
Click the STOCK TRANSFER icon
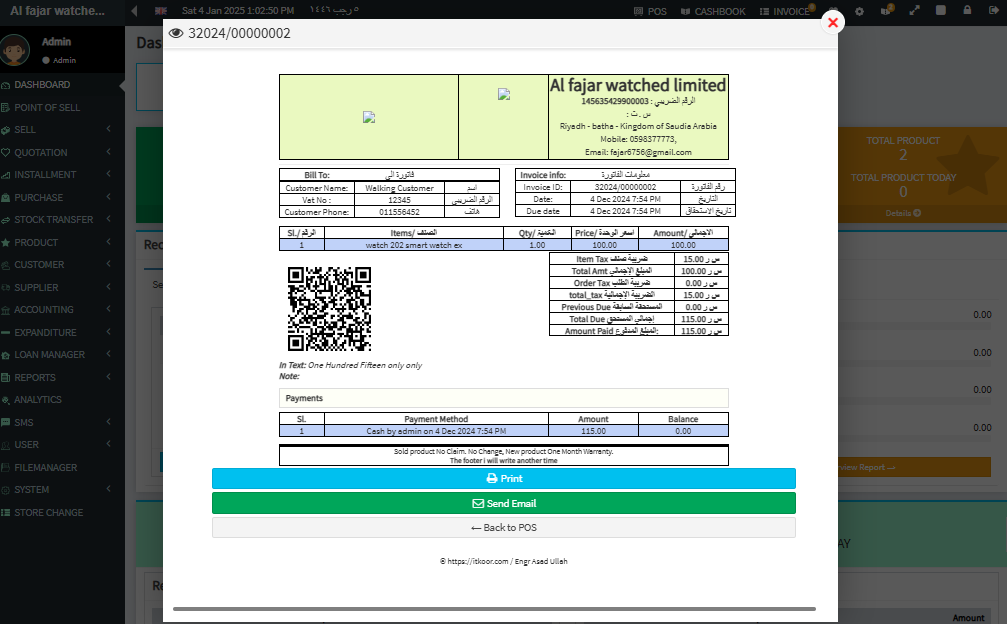coord(6,220)
